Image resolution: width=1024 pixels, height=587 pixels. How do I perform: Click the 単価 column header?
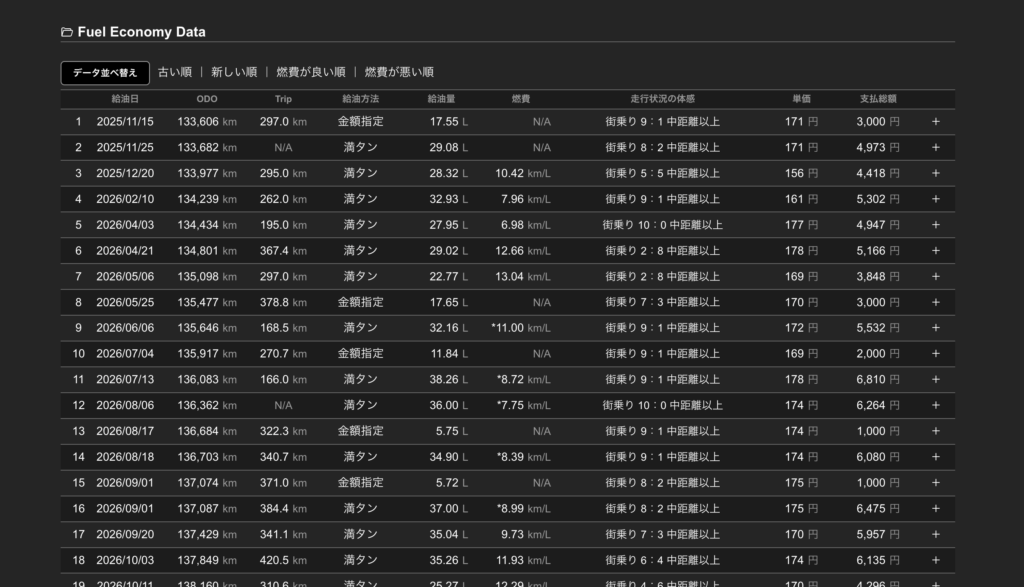click(x=801, y=99)
